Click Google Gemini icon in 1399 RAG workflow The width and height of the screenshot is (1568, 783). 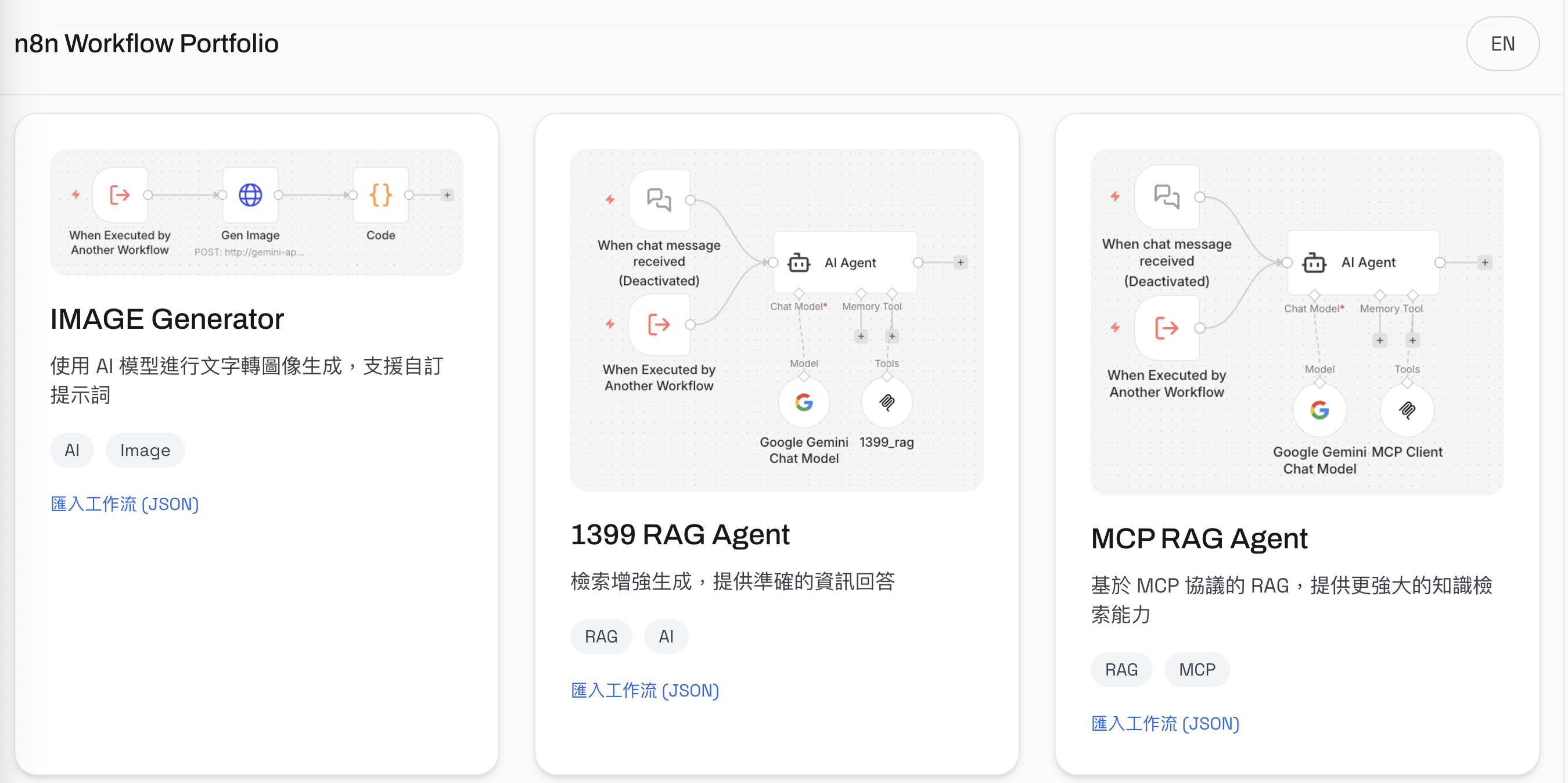point(804,402)
